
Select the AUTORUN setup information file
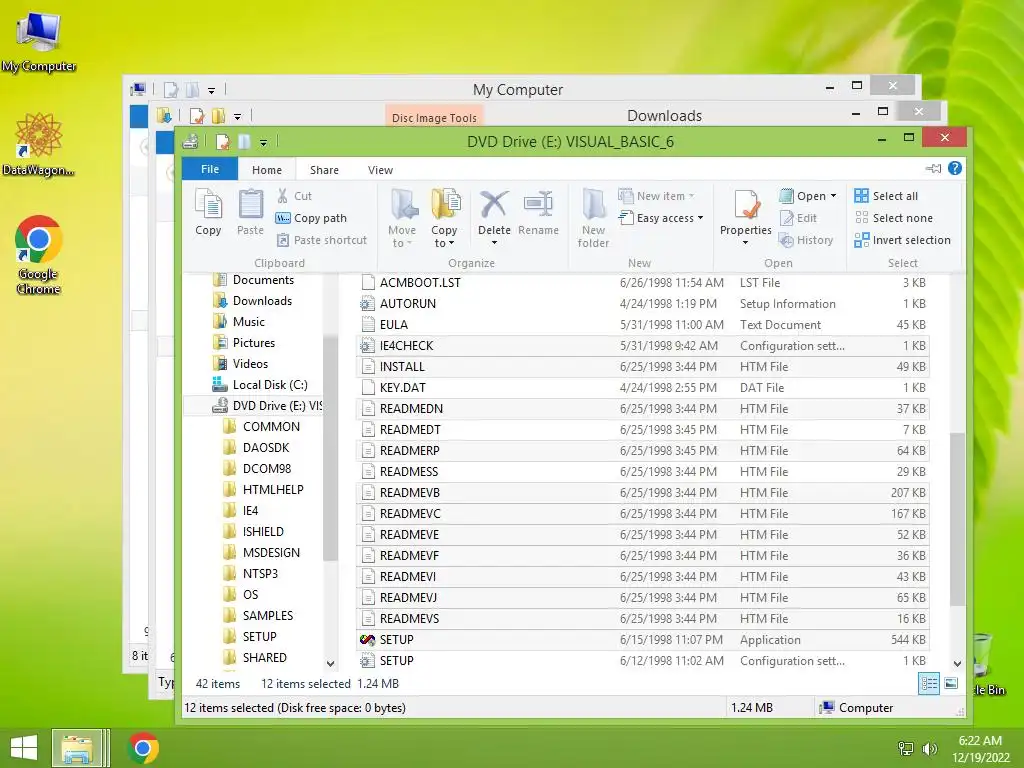(643, 304)
